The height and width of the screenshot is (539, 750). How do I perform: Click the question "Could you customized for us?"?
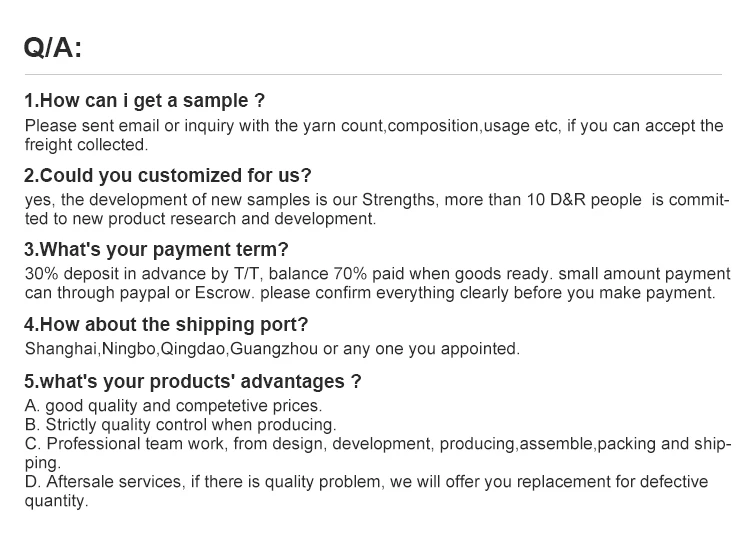pos(168,176)
